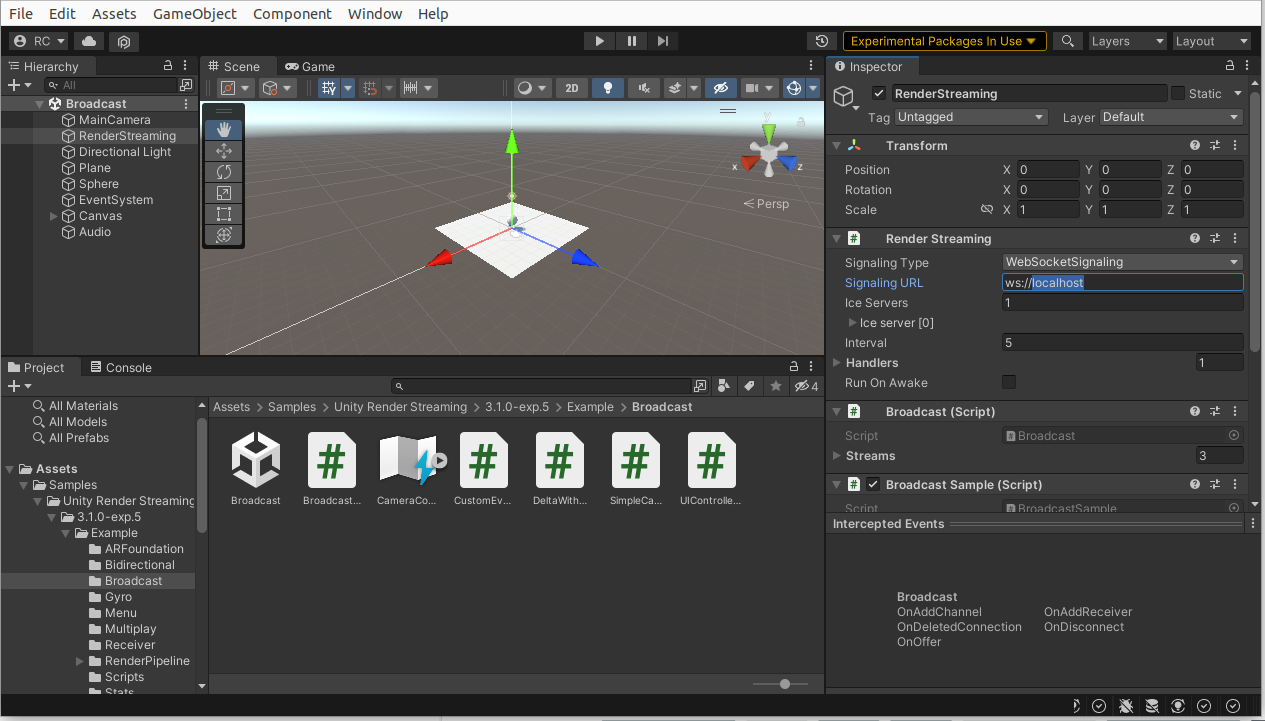Open Transform component presets icon
Viewport: 1265px width, 721px height.
[x=1215, y=146]
